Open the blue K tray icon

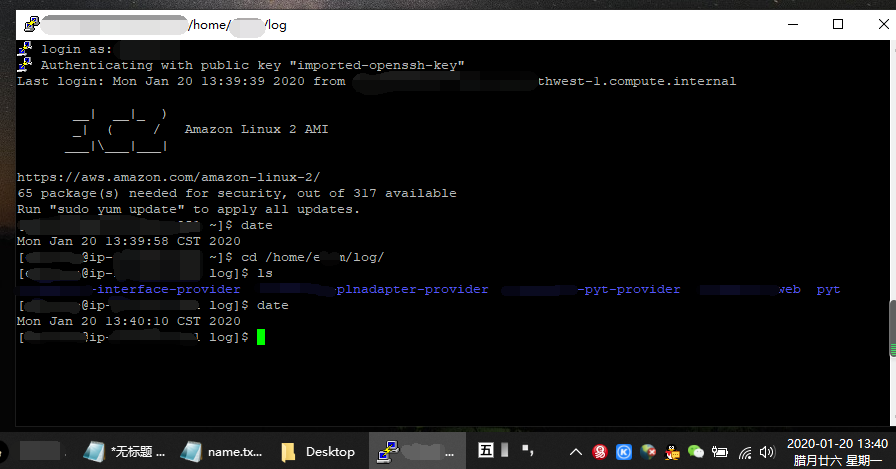tap(624, 452)
